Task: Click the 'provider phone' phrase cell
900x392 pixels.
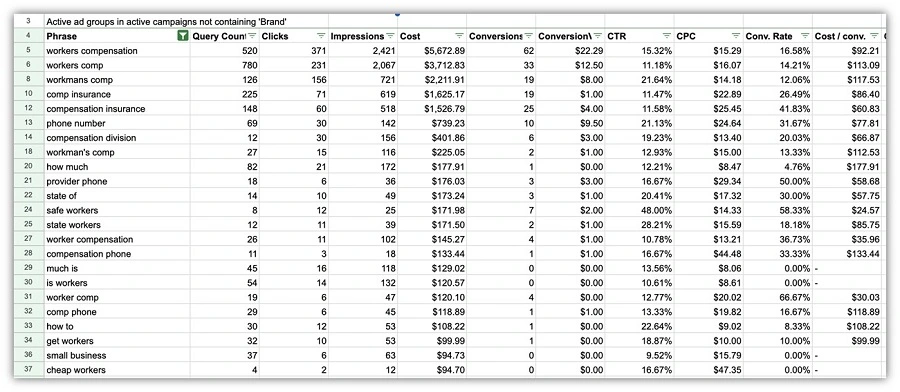Action: tap(117, 181)
